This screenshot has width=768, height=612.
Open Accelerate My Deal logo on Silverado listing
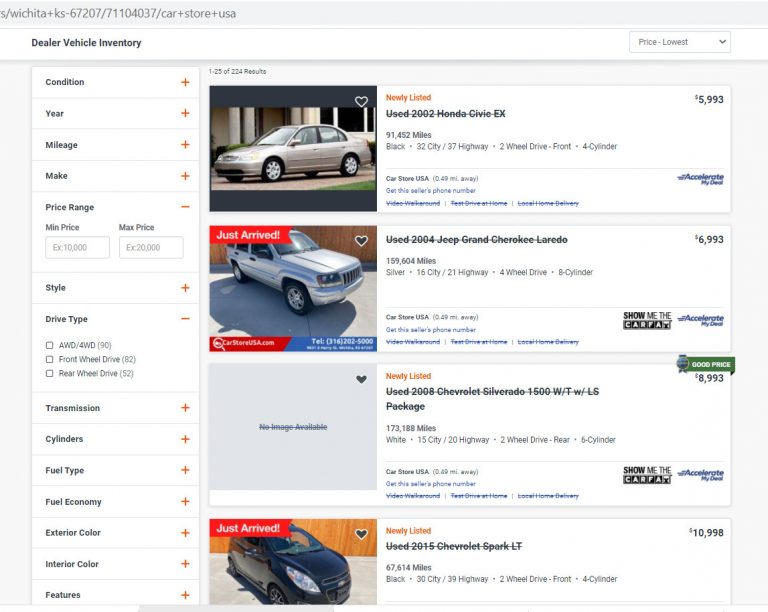pyautogui.click(x=700, y=474)
